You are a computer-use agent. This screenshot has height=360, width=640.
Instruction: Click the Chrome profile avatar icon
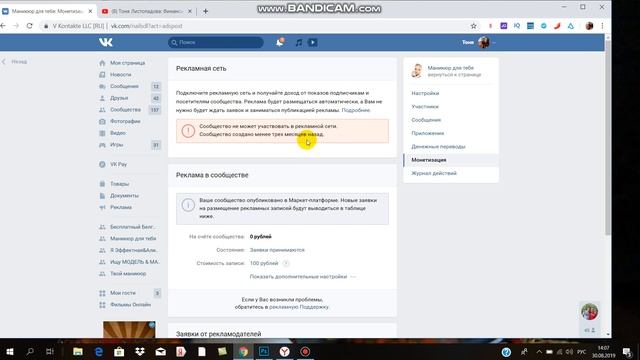(x=589, y=26)
